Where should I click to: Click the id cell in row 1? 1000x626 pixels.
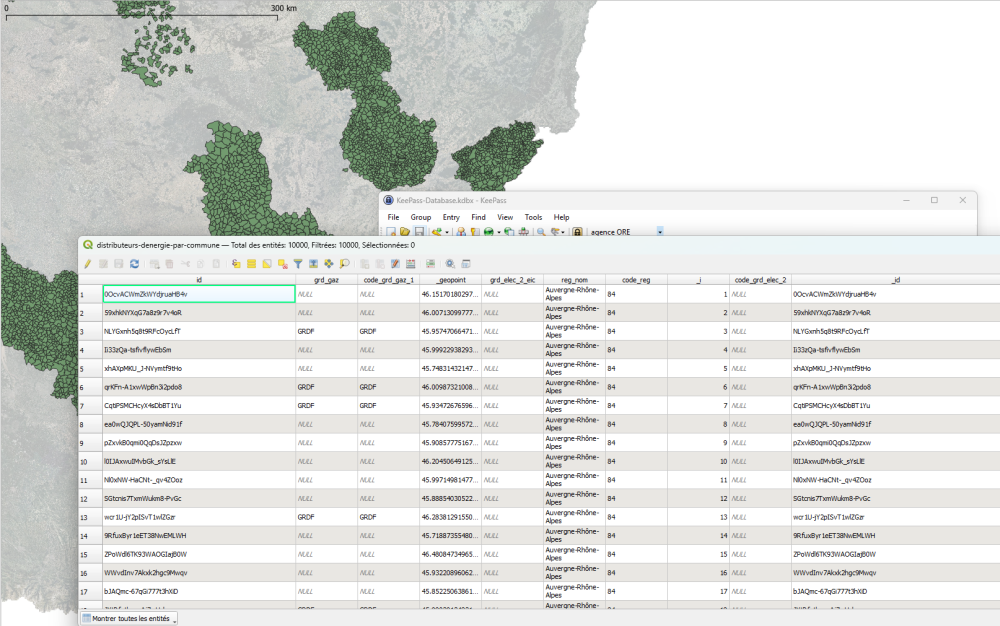tap(199, 294)
